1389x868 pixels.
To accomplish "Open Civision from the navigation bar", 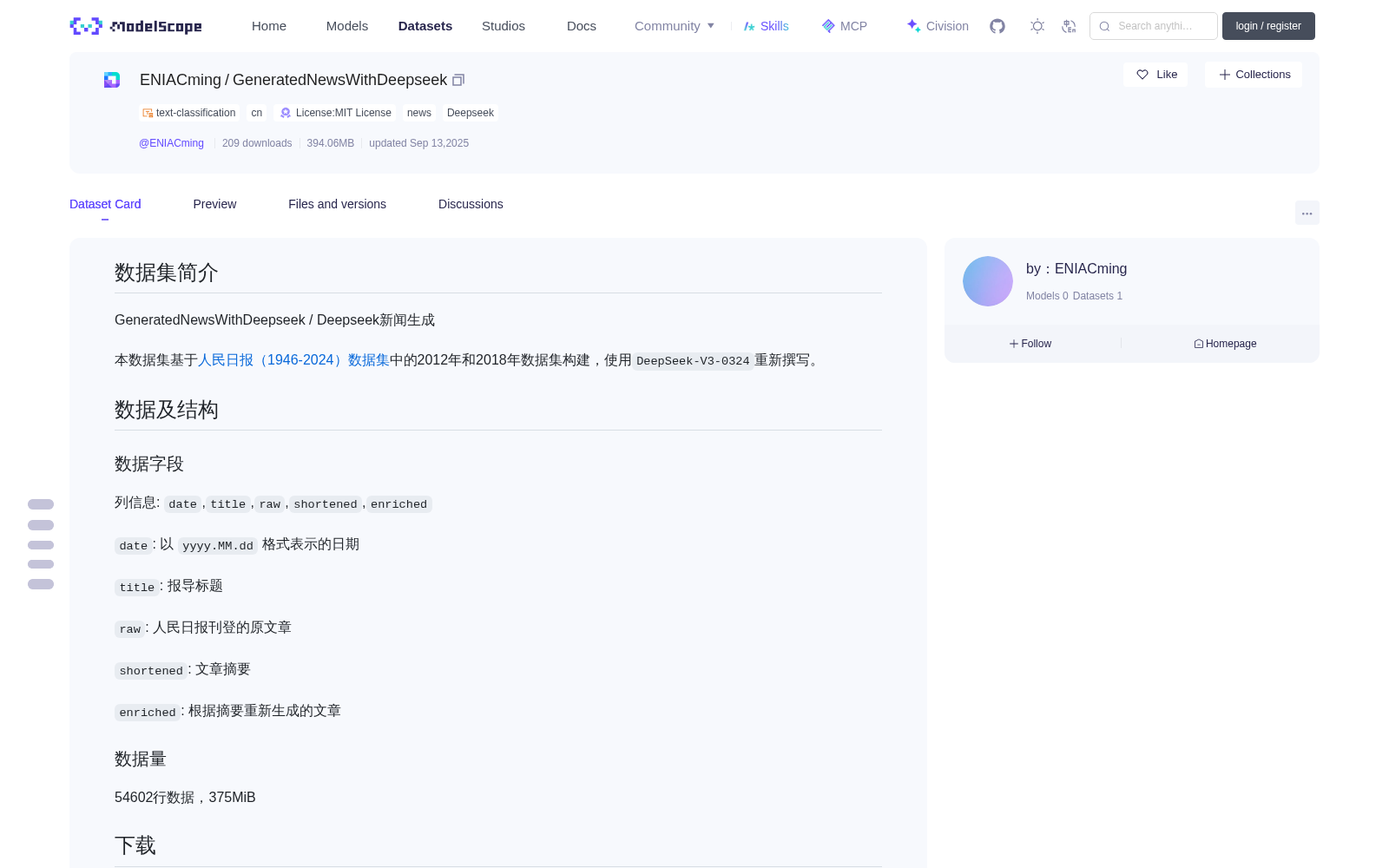I will [938, 26].
